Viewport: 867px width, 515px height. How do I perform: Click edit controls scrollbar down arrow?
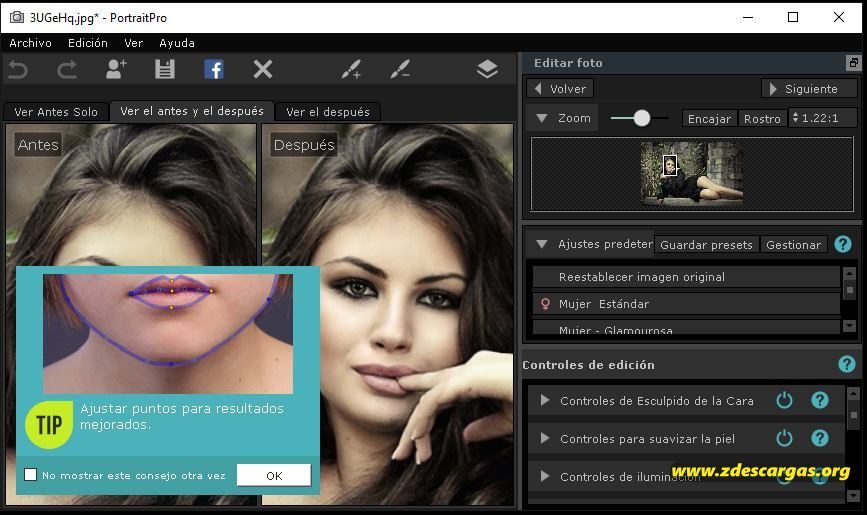(853, 495)
